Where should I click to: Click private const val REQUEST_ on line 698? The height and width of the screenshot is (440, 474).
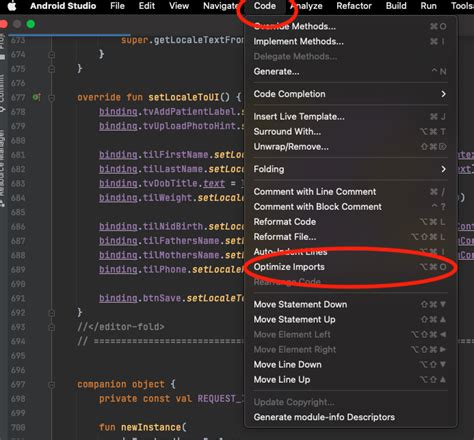(x=172, y=399)
